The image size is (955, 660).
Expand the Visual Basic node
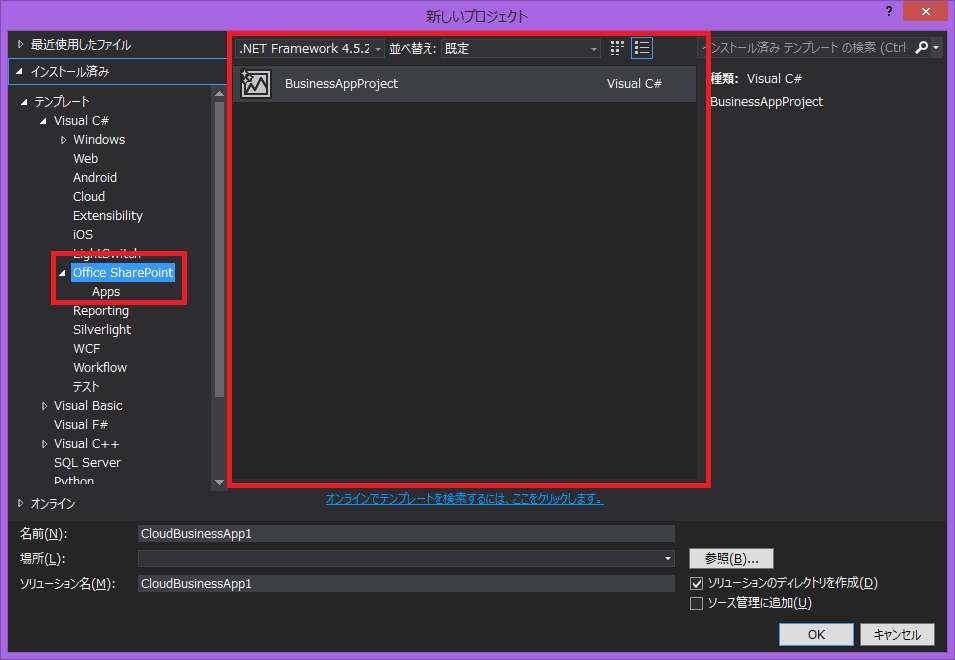pyautogui.click(x=44, y=405)
